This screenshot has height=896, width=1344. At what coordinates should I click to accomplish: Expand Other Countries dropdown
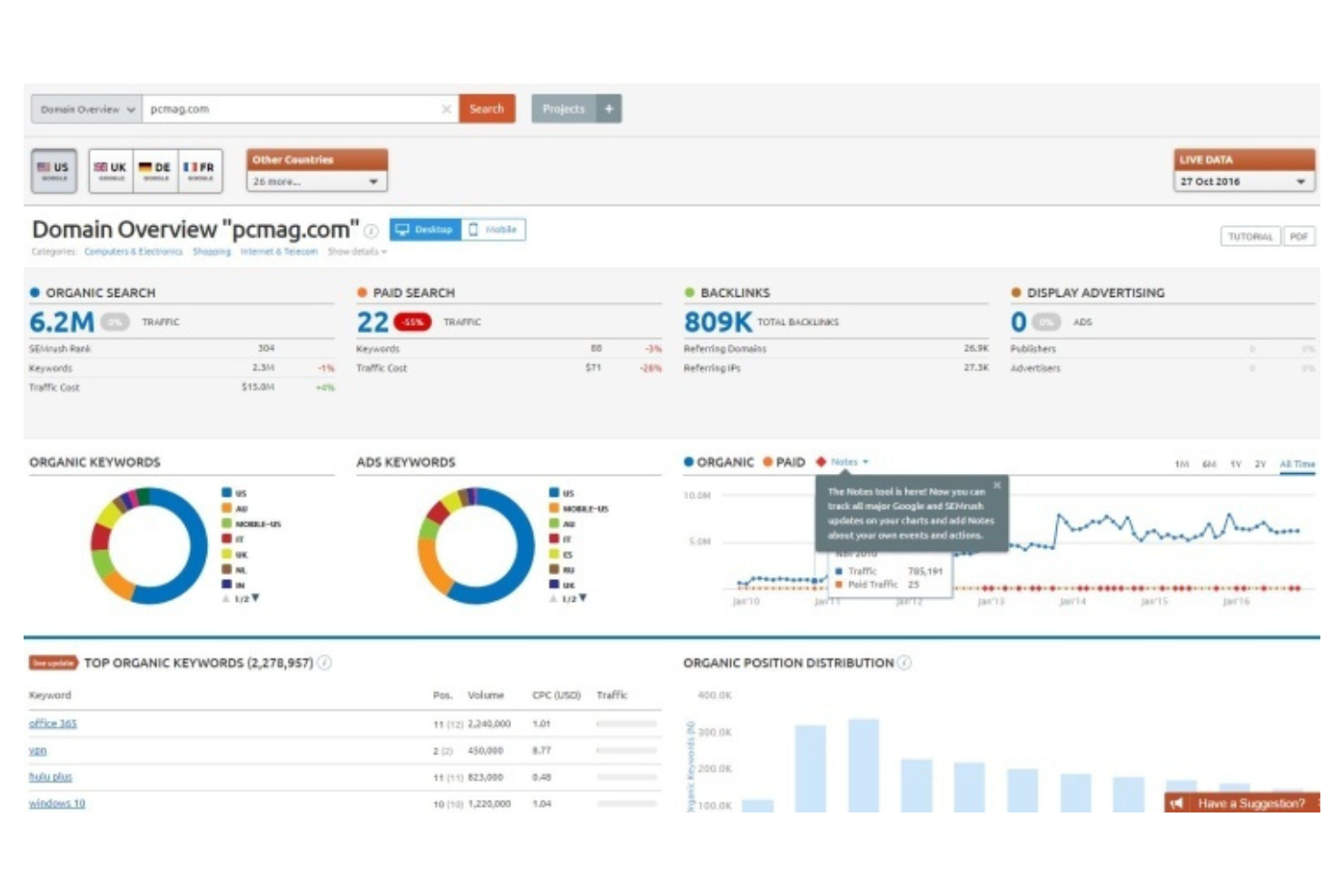(x=316, y=182)
